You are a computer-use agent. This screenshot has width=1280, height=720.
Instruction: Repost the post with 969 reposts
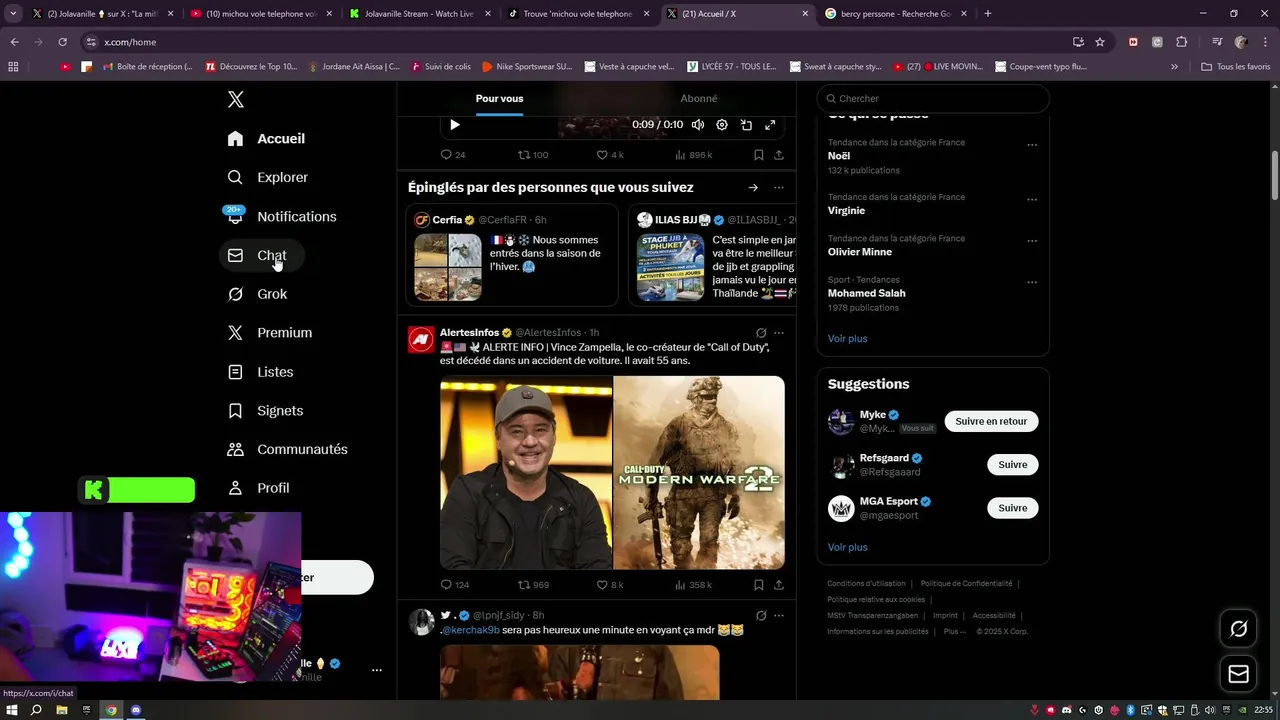533,585
